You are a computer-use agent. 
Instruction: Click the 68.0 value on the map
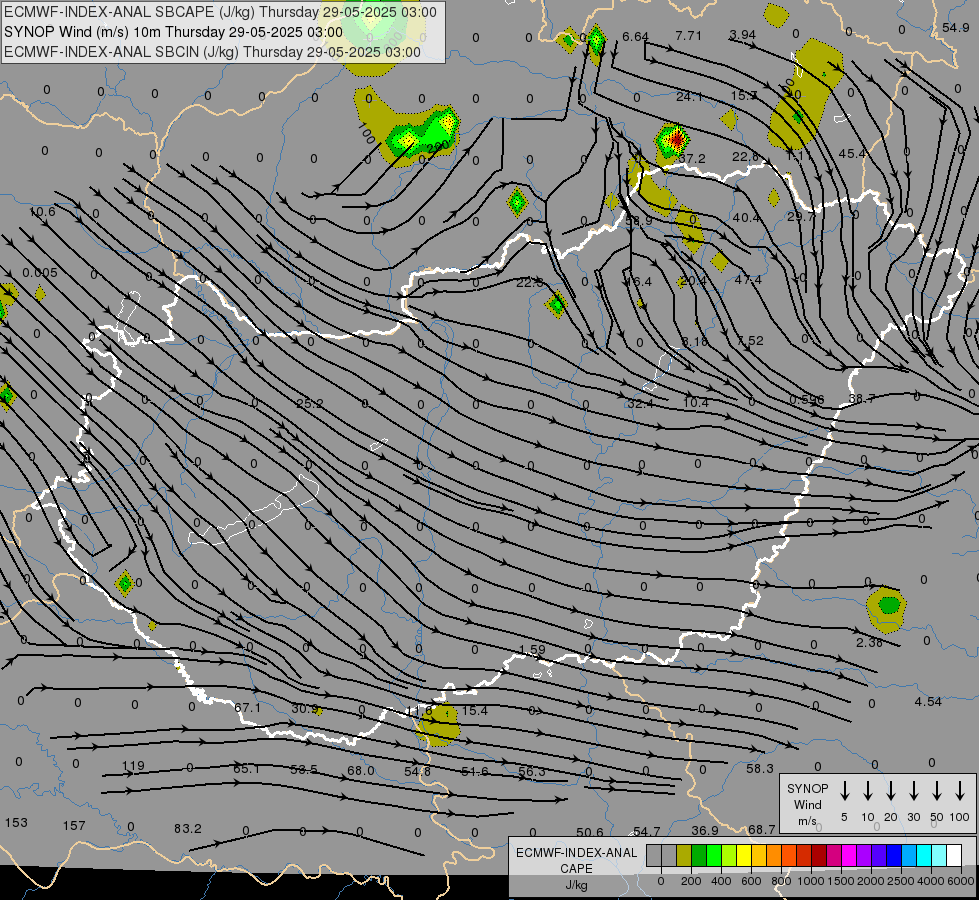click(361, 771)
